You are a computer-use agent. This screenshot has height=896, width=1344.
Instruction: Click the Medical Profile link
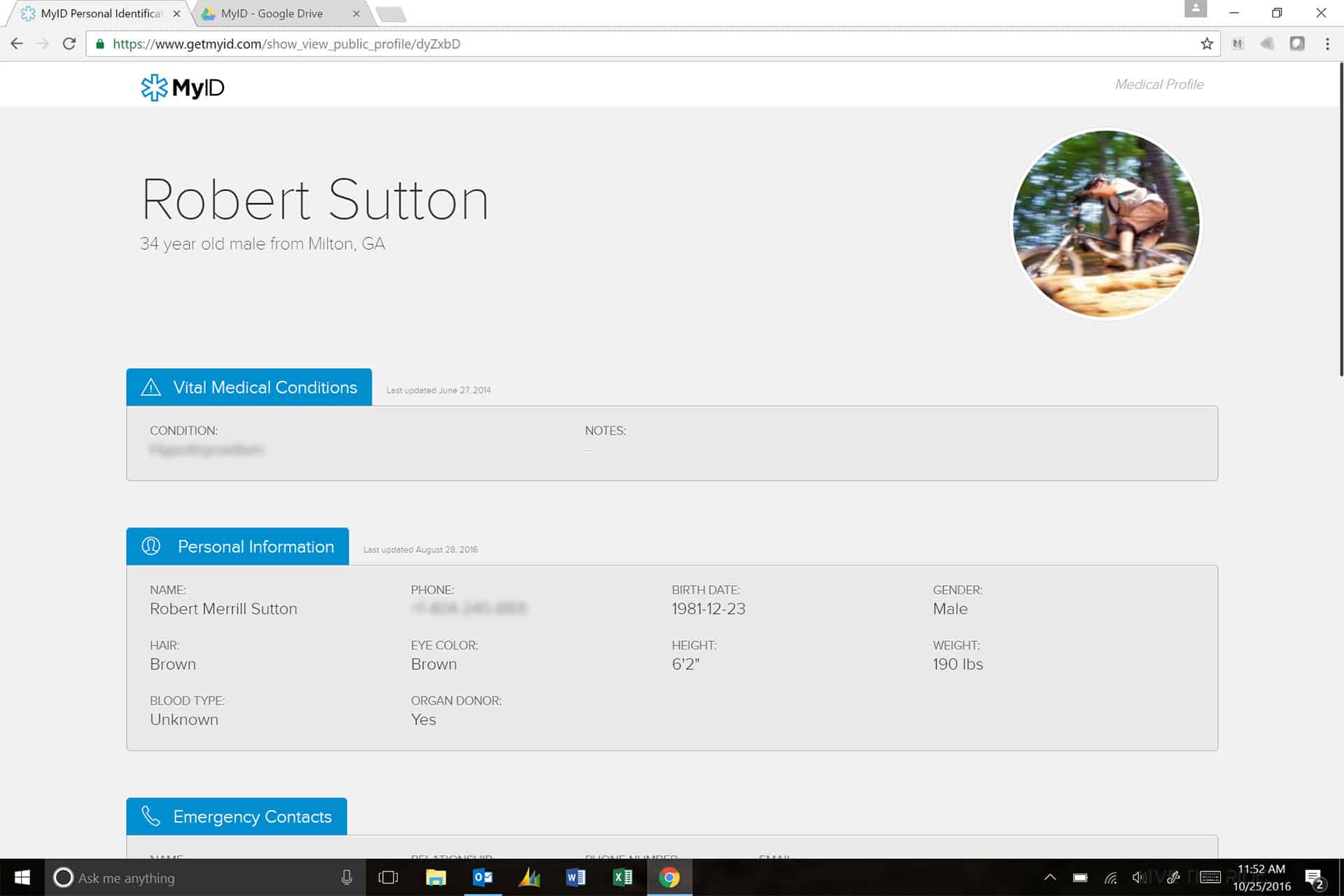coord(1159,84)
